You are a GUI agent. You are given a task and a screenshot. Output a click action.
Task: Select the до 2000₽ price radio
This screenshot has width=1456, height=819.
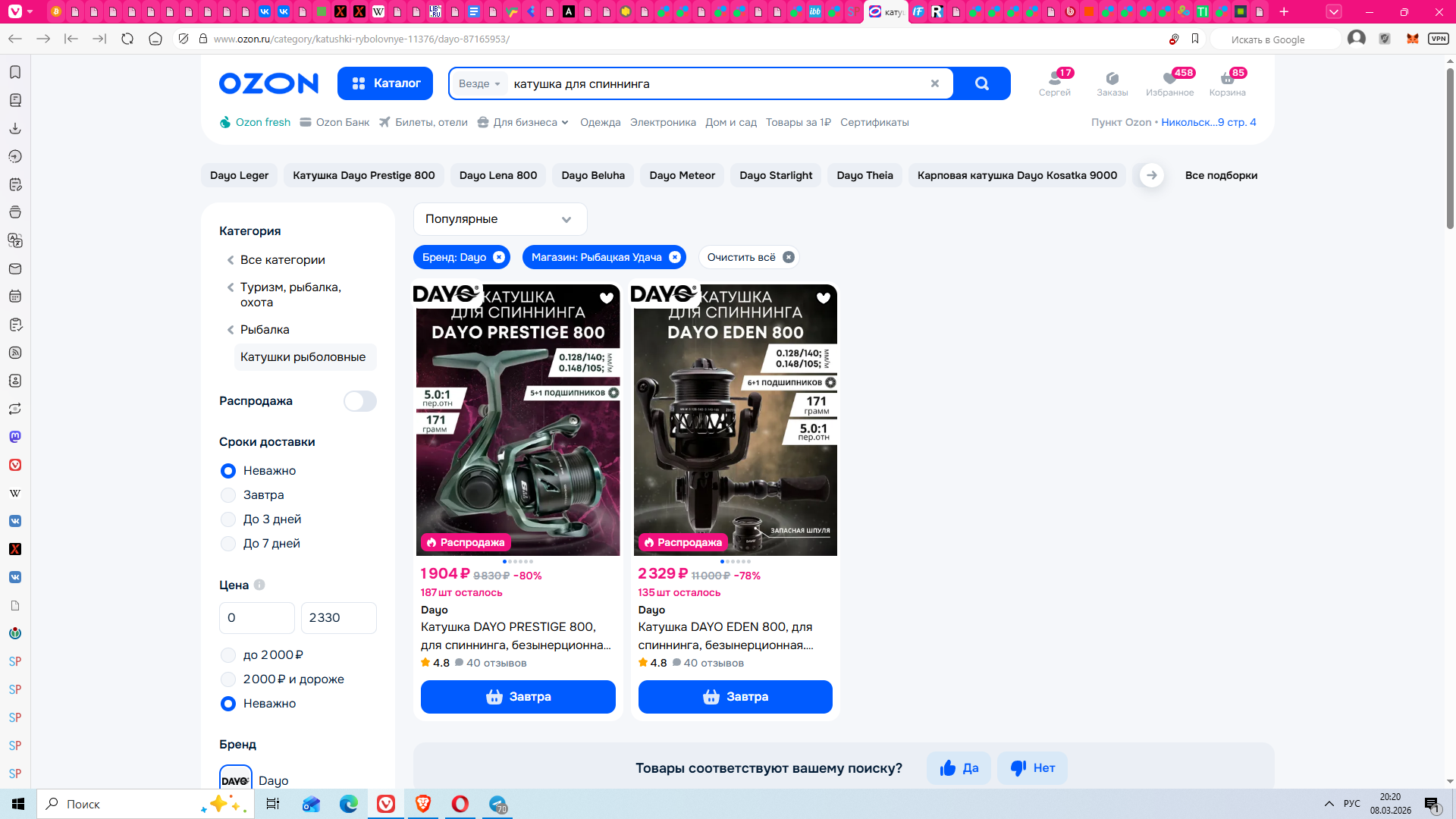[228, 655]
